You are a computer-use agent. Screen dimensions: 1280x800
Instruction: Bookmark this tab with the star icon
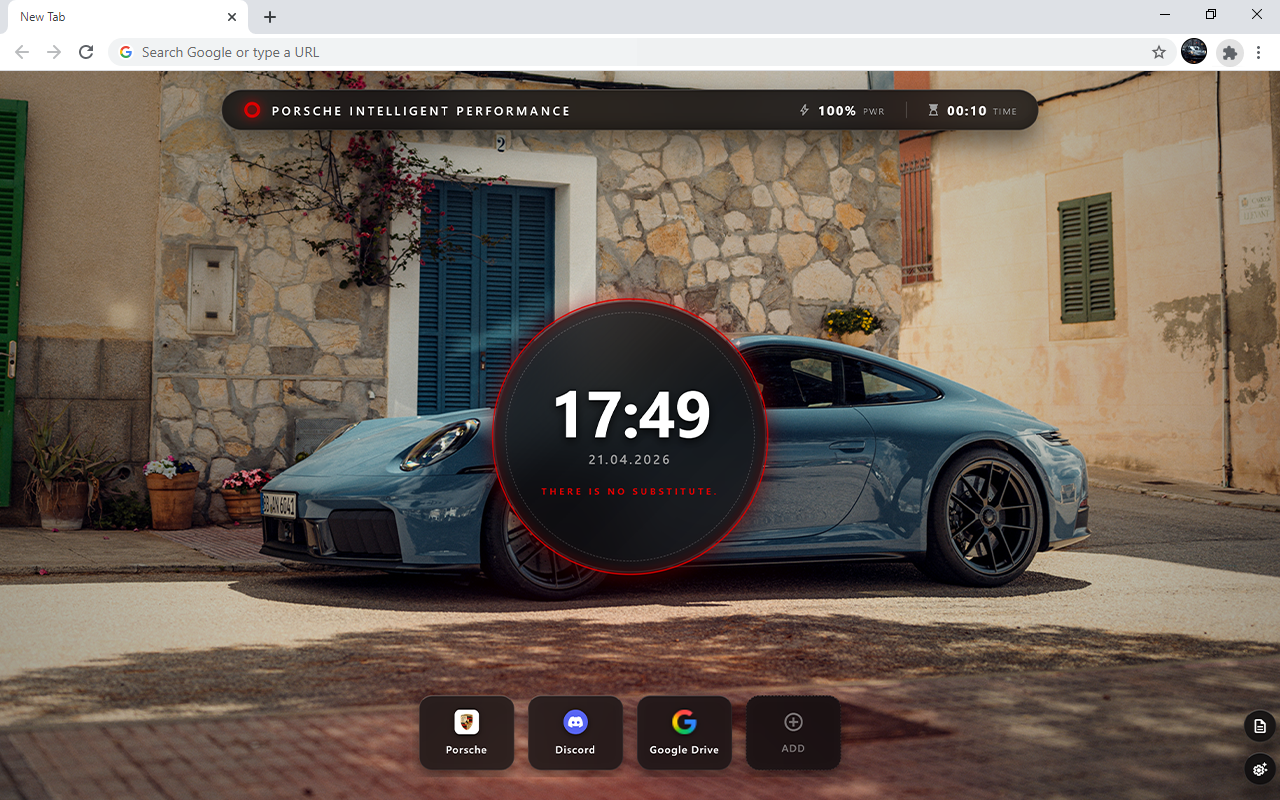(1159, 52)
